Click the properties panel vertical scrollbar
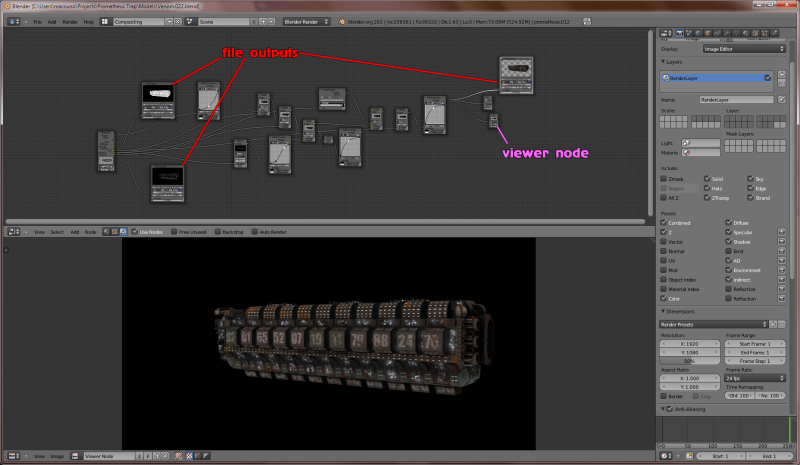 (791, 168)
